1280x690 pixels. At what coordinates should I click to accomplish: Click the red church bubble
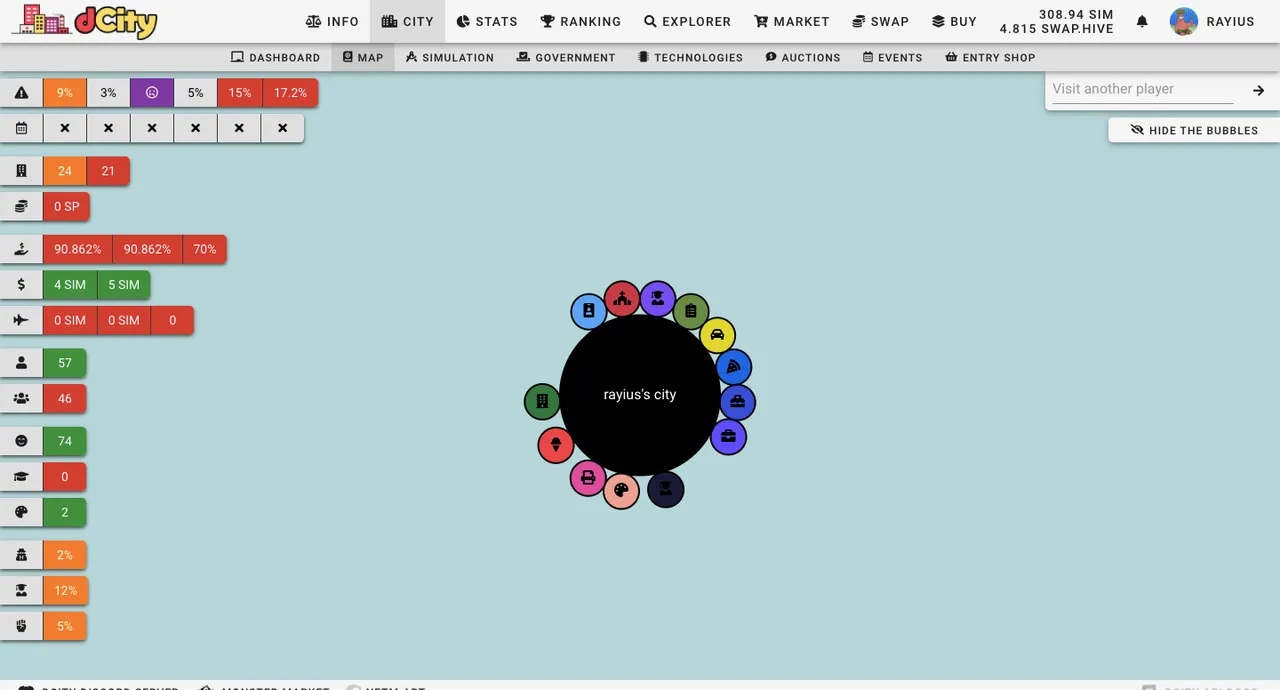(x=622, y=298)
